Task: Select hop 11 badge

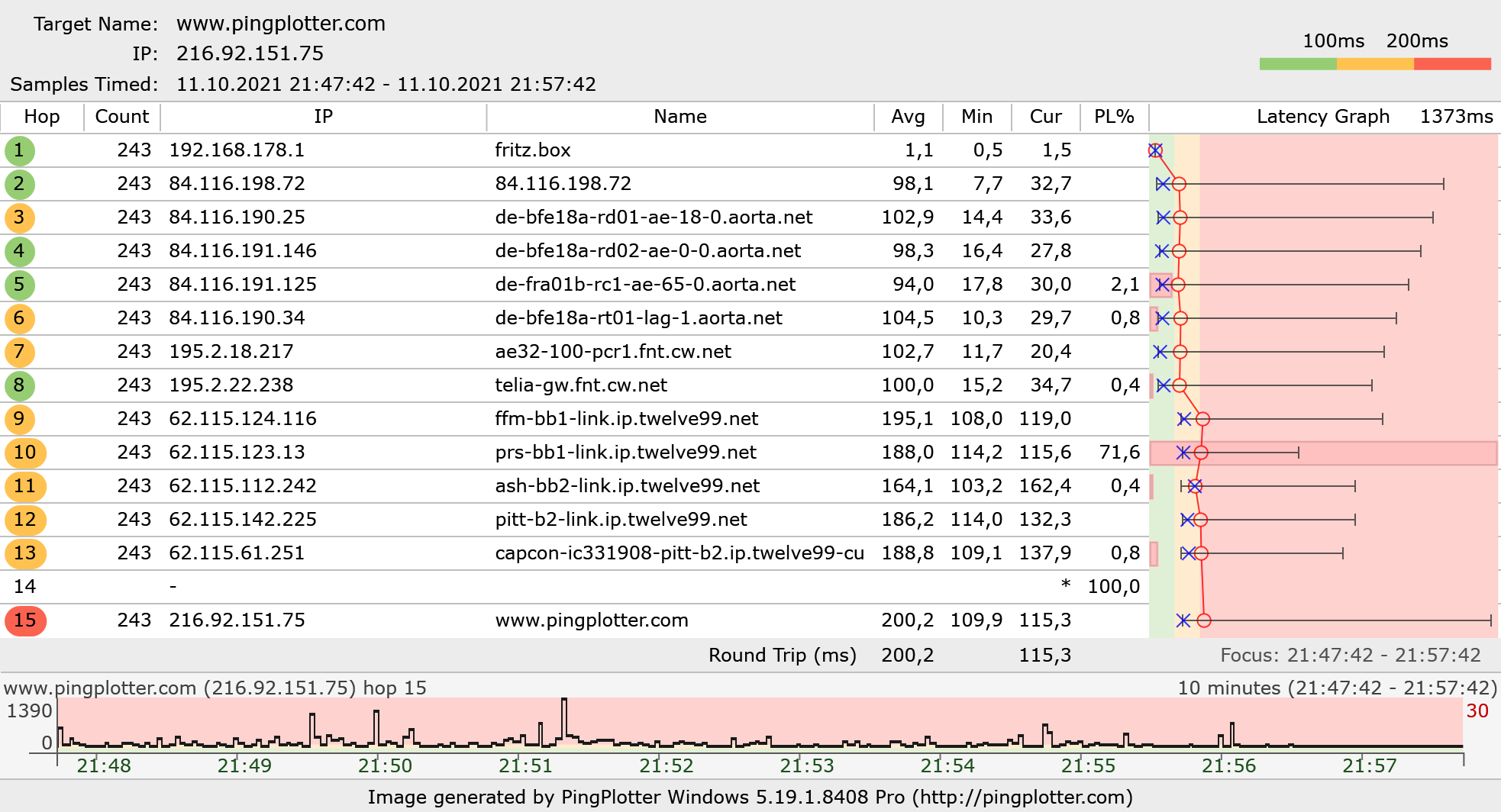Action: pos(25,486)
